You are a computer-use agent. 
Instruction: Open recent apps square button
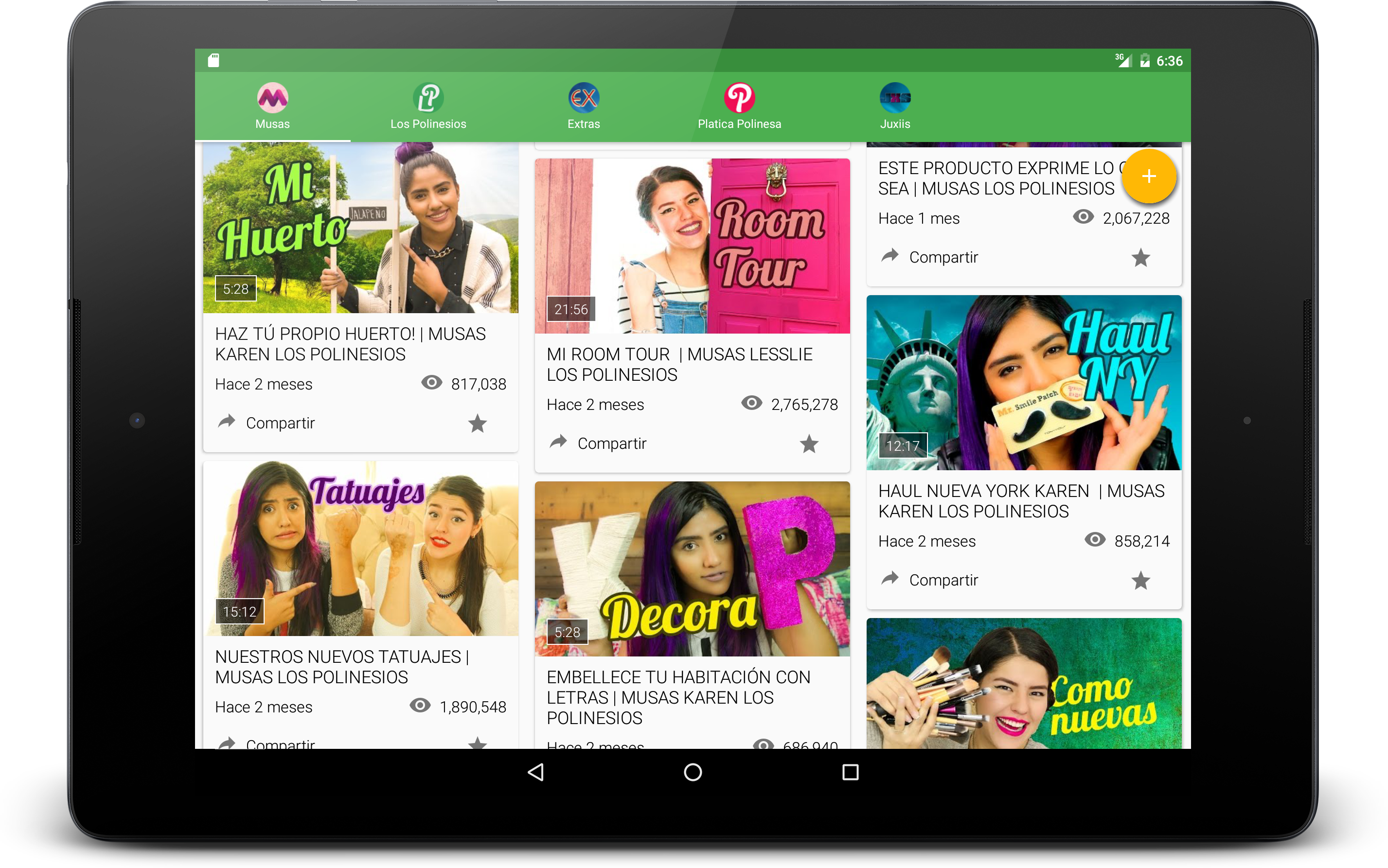pos(850,772)
